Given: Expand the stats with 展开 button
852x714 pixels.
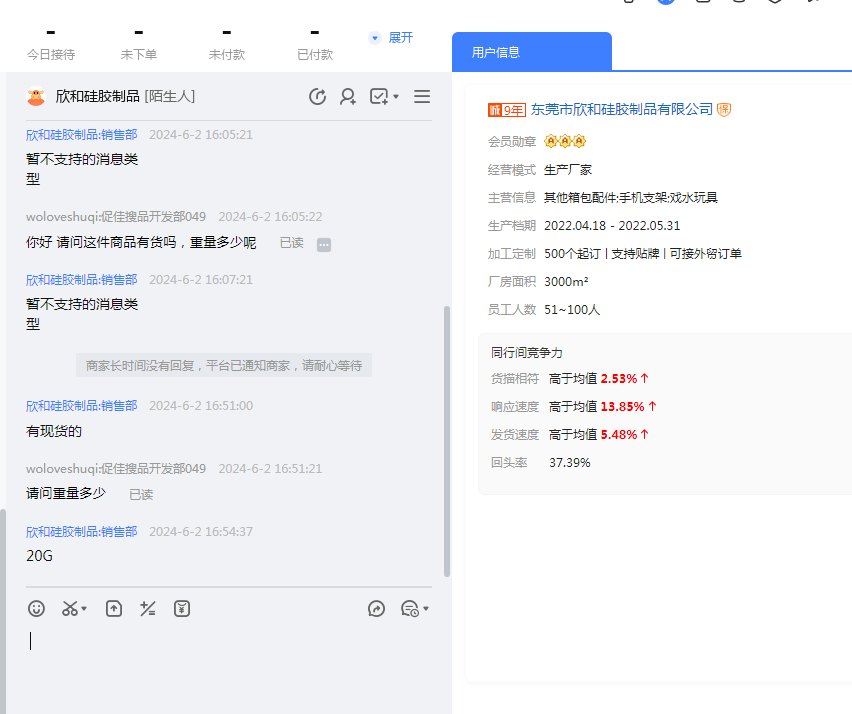Looking at the screenshot, I should tap(391, 38).
